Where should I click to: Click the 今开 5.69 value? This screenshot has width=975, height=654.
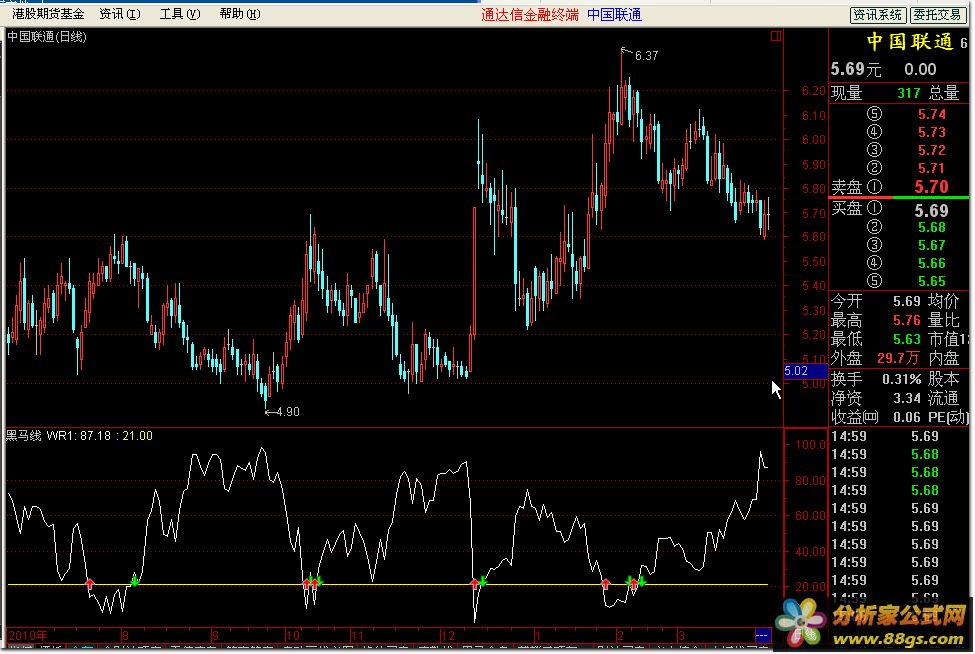(x=907, y=302)
